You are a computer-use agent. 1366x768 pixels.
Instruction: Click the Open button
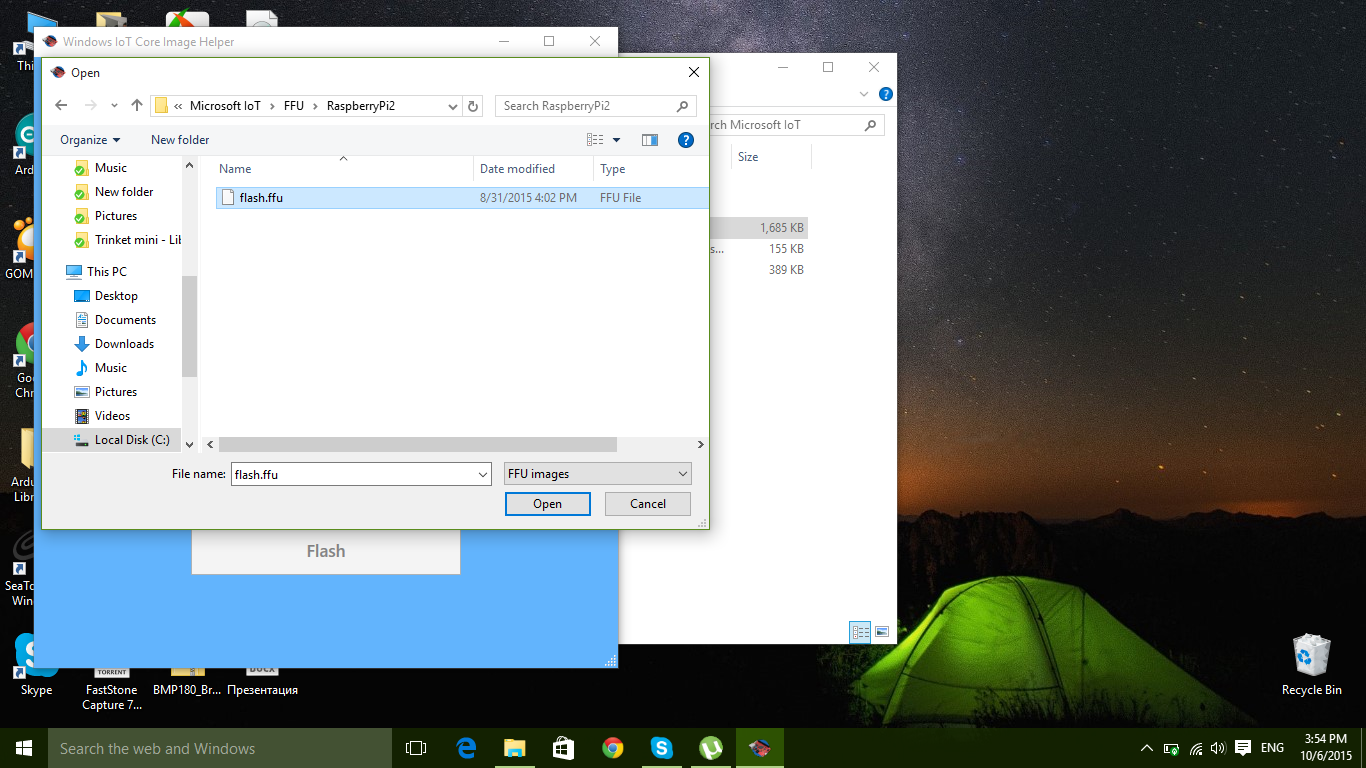[x=547, y=504]
